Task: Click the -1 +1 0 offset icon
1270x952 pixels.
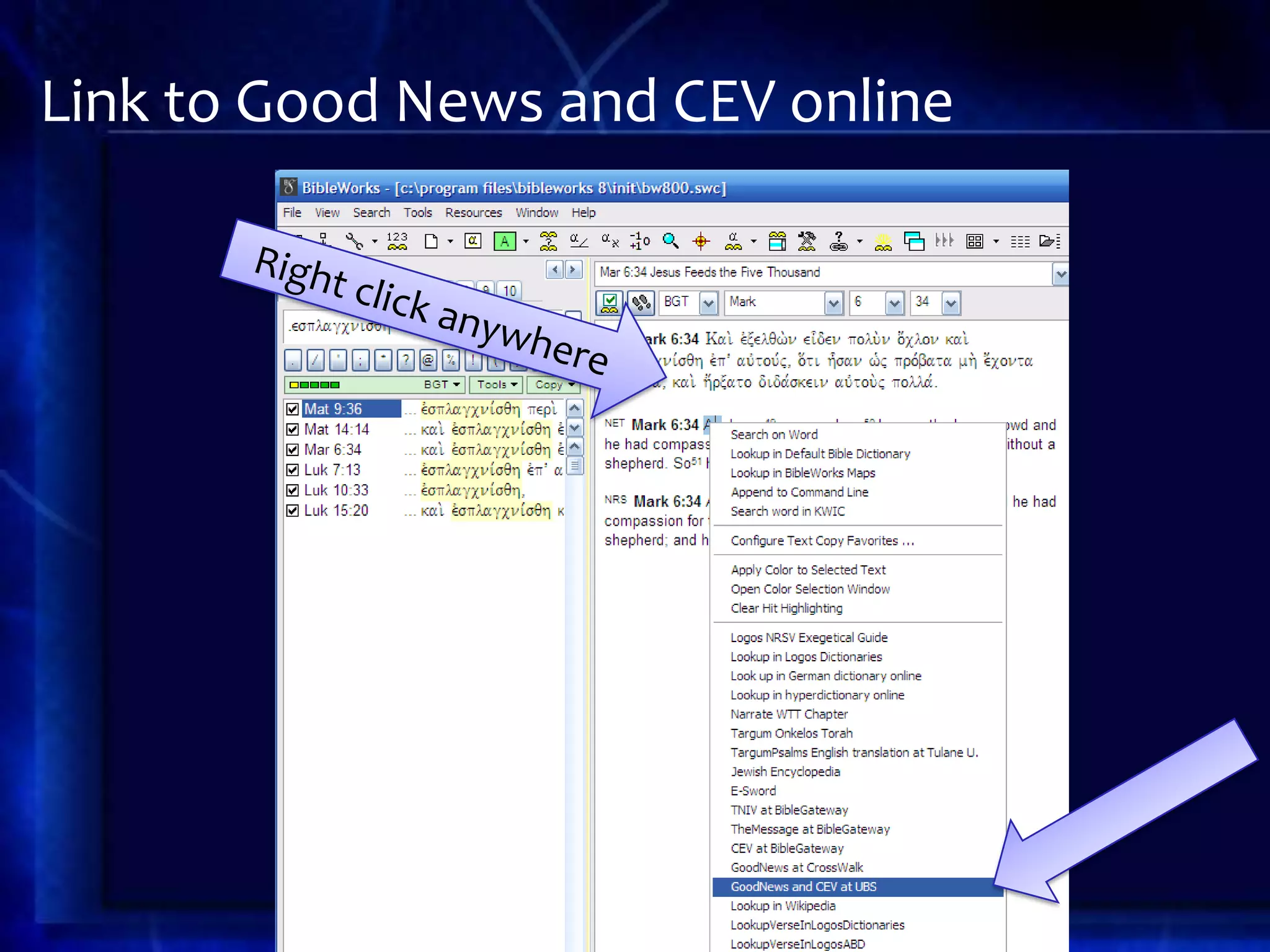Action: (640, 240)
